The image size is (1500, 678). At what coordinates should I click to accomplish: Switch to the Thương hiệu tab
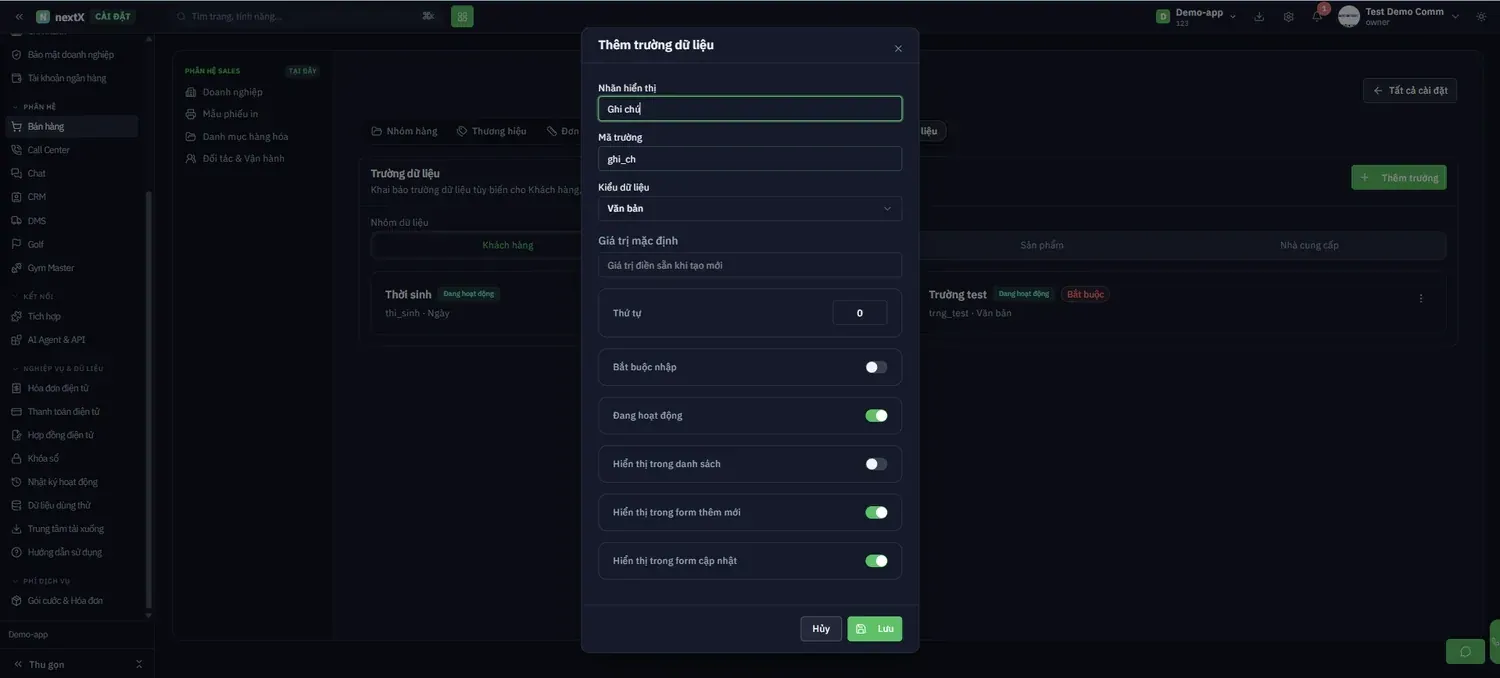[x=491, y=131]
